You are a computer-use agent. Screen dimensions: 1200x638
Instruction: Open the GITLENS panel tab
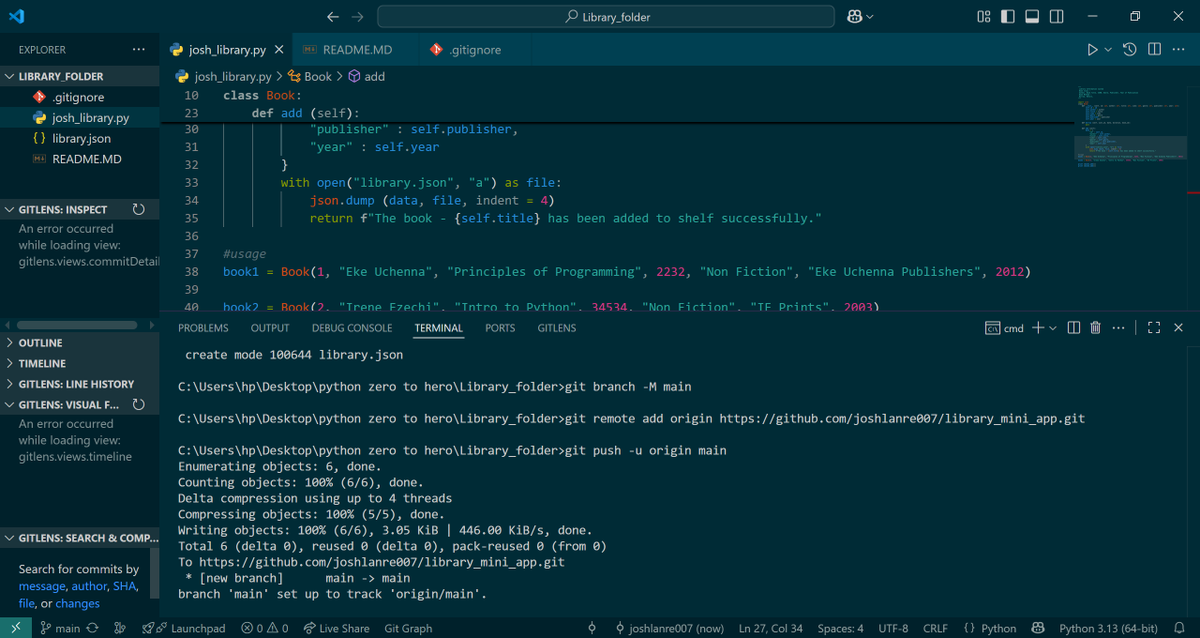[x=557, y=328]
